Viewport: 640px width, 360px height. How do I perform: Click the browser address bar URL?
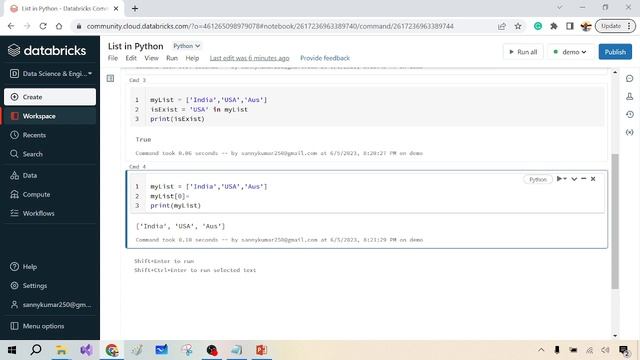(x=270, y=26)
